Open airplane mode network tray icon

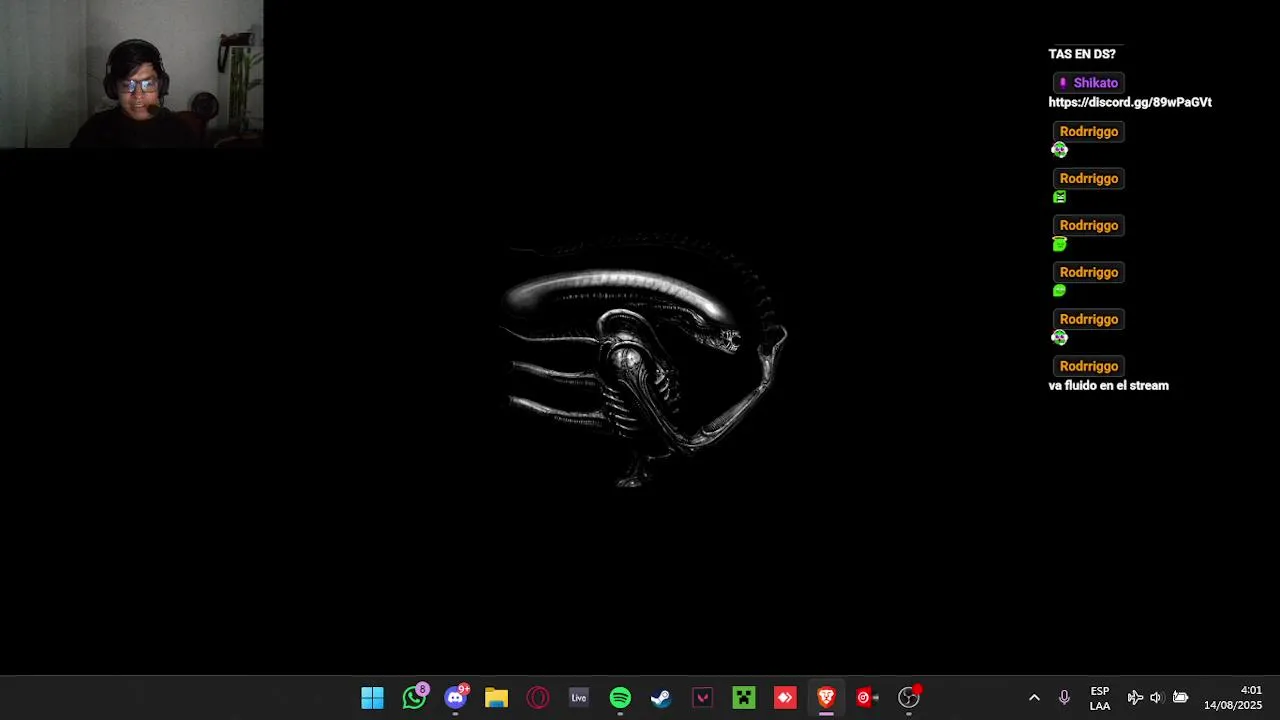pos(1135,698)
